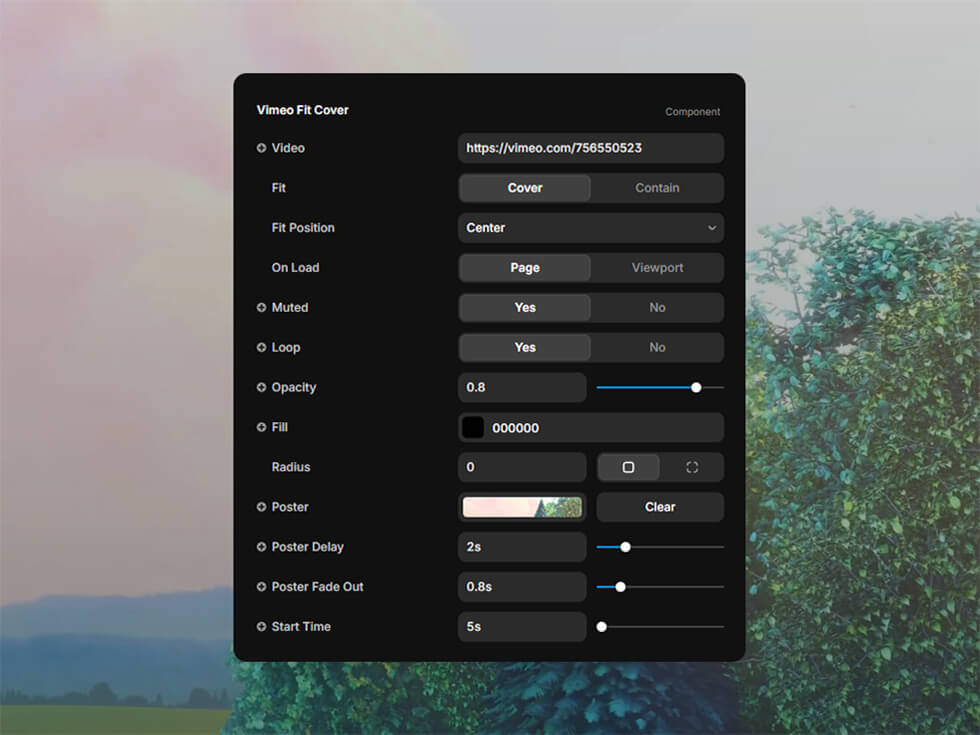Screen dimensions: 980x735
Task: Set Muted to No
Action: (657, 308)
